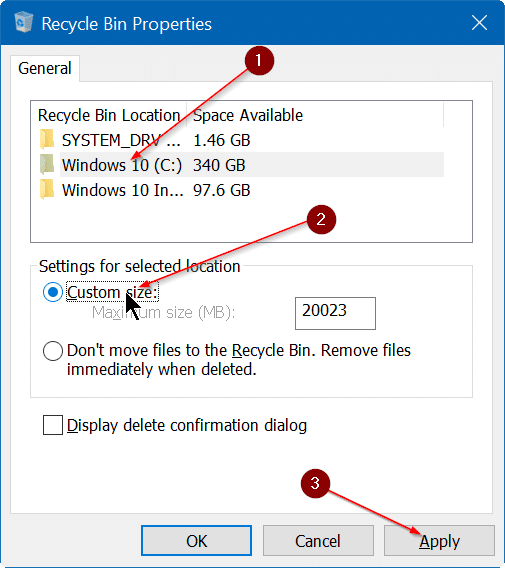
Task: Close the Recycle Bin Properties dialog
Action: pyautogui.click(x=479, y=23)
